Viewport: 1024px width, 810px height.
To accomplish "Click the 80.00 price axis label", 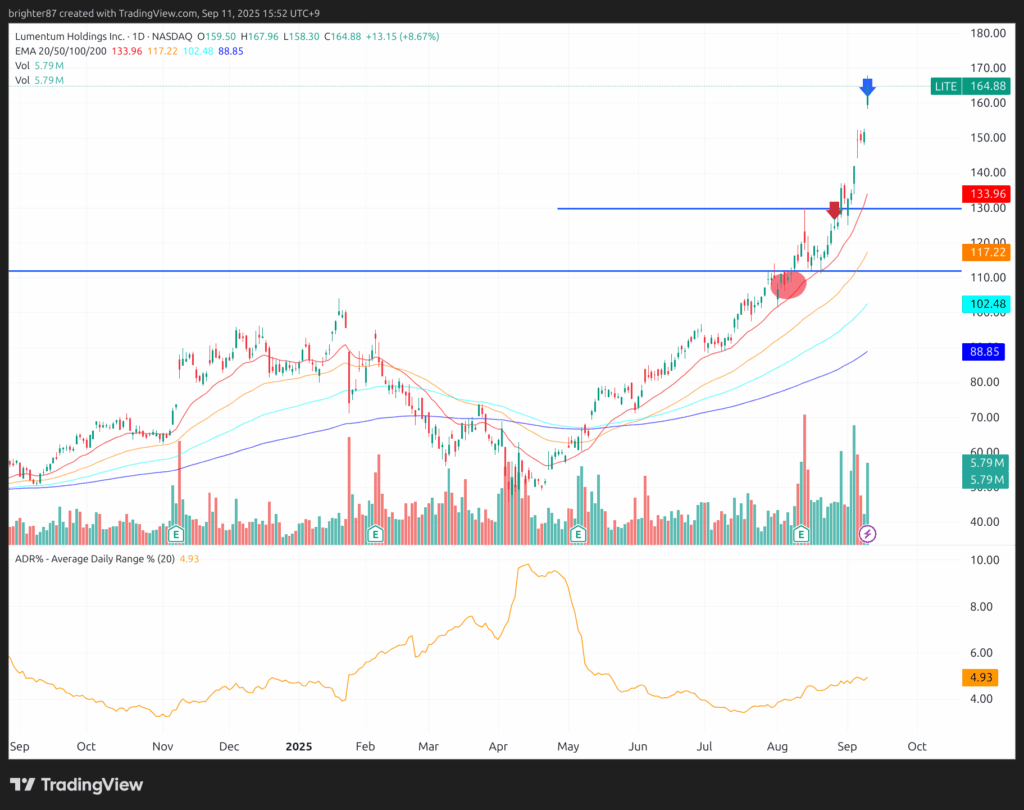I will click(x=985, y=382).
